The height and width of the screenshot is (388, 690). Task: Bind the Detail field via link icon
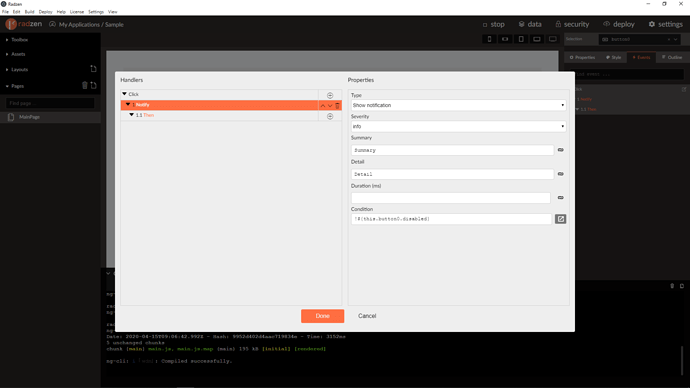(561, 174)
